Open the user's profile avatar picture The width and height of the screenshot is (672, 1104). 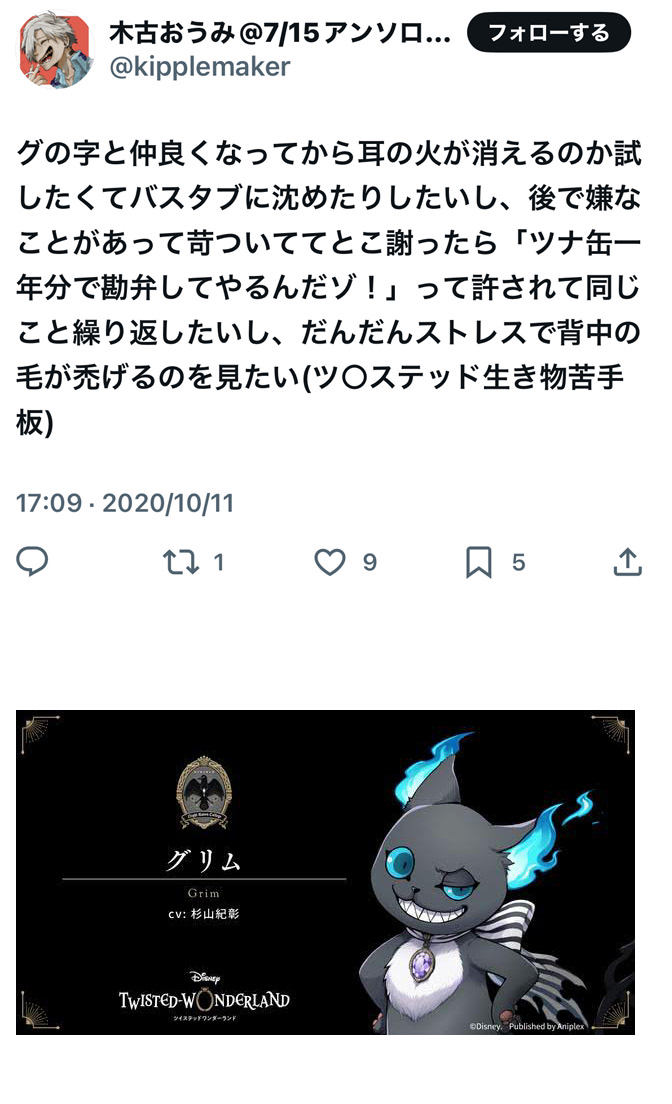click(x=55, y=49)
